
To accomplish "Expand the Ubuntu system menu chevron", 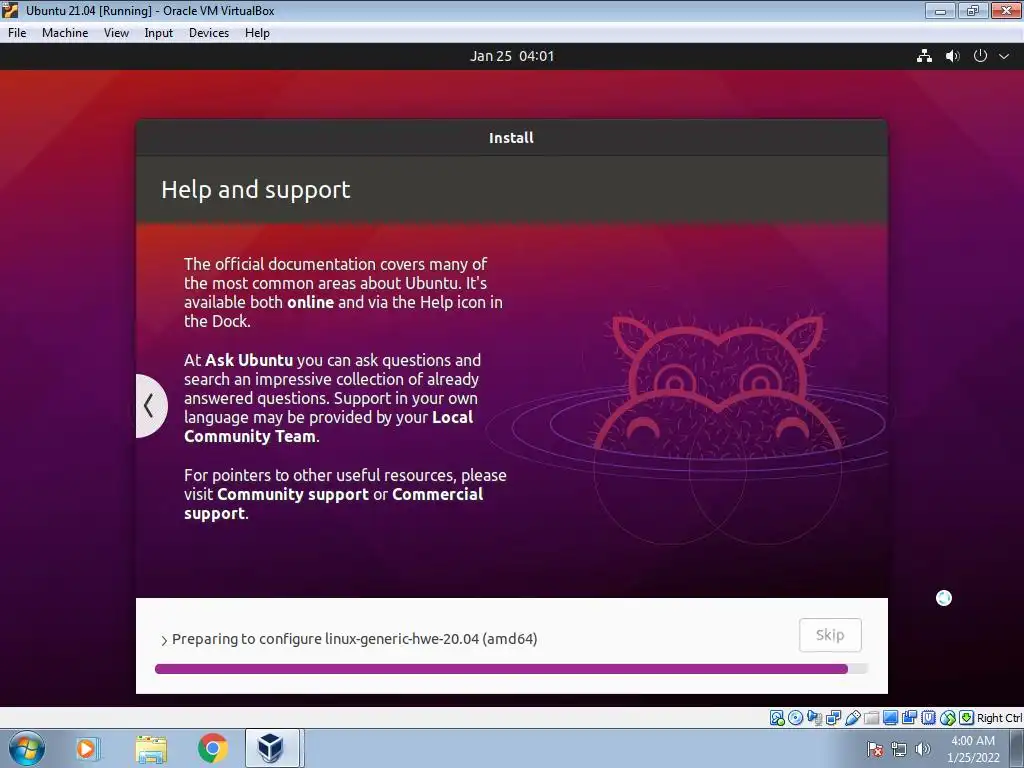I will [1004, 56].
